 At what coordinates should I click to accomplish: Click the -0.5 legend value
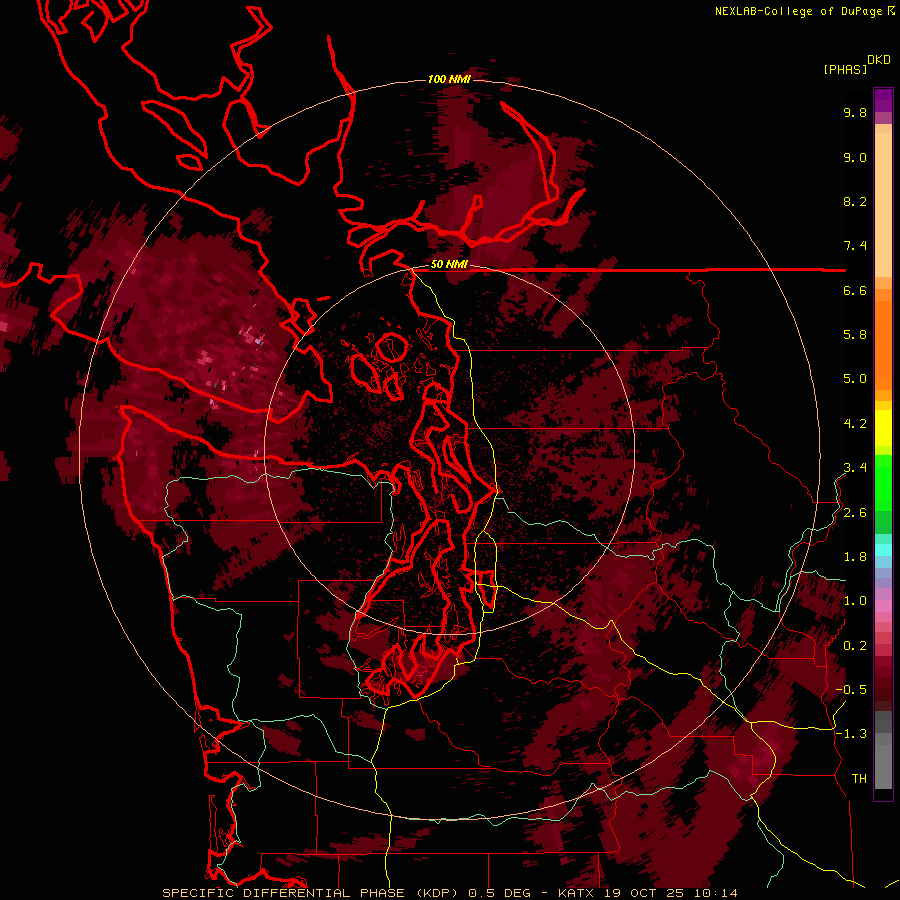851,690
